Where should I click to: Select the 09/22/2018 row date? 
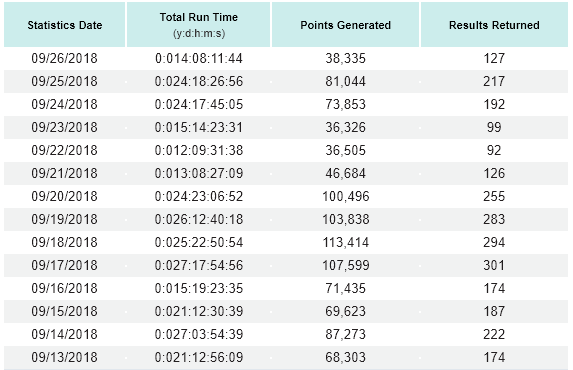point(64,151)
